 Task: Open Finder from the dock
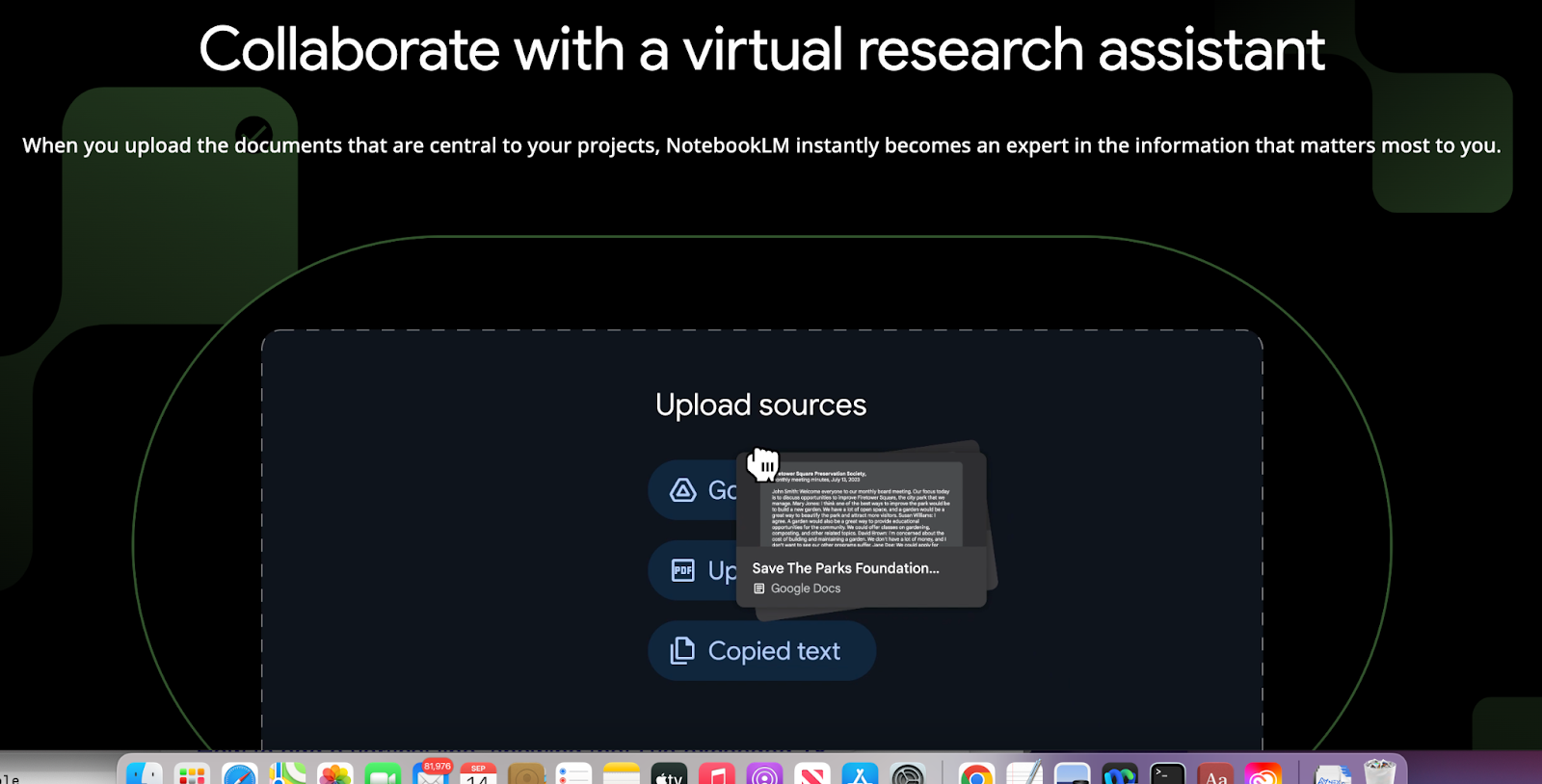click(x=145, y=773)
